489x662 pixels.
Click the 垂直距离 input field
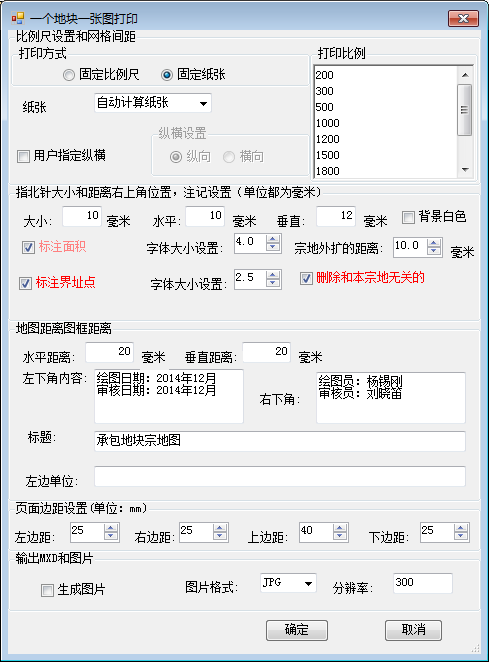[x=266, y=352]
